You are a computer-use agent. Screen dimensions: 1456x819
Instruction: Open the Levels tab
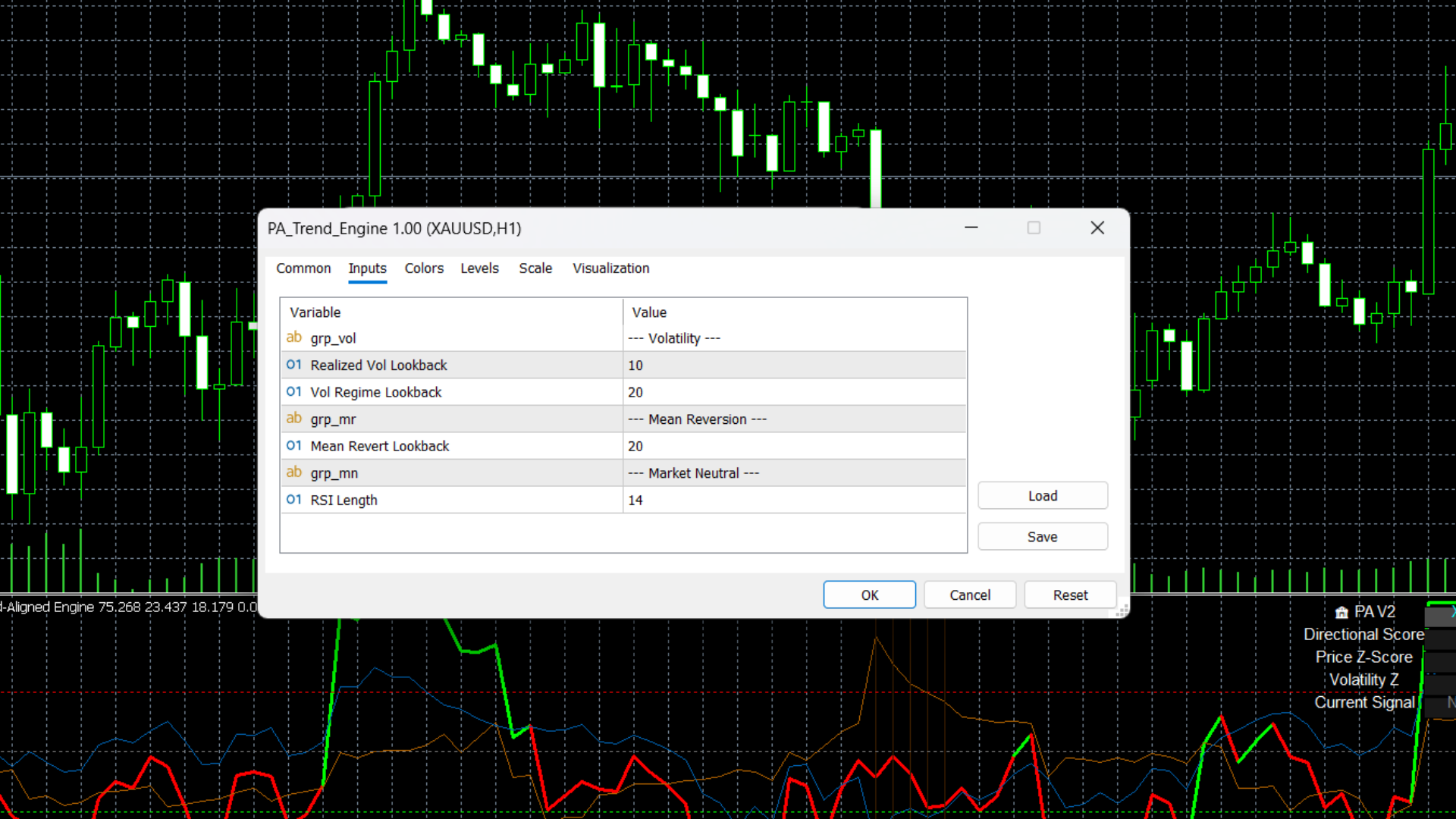tap(479, 268)
